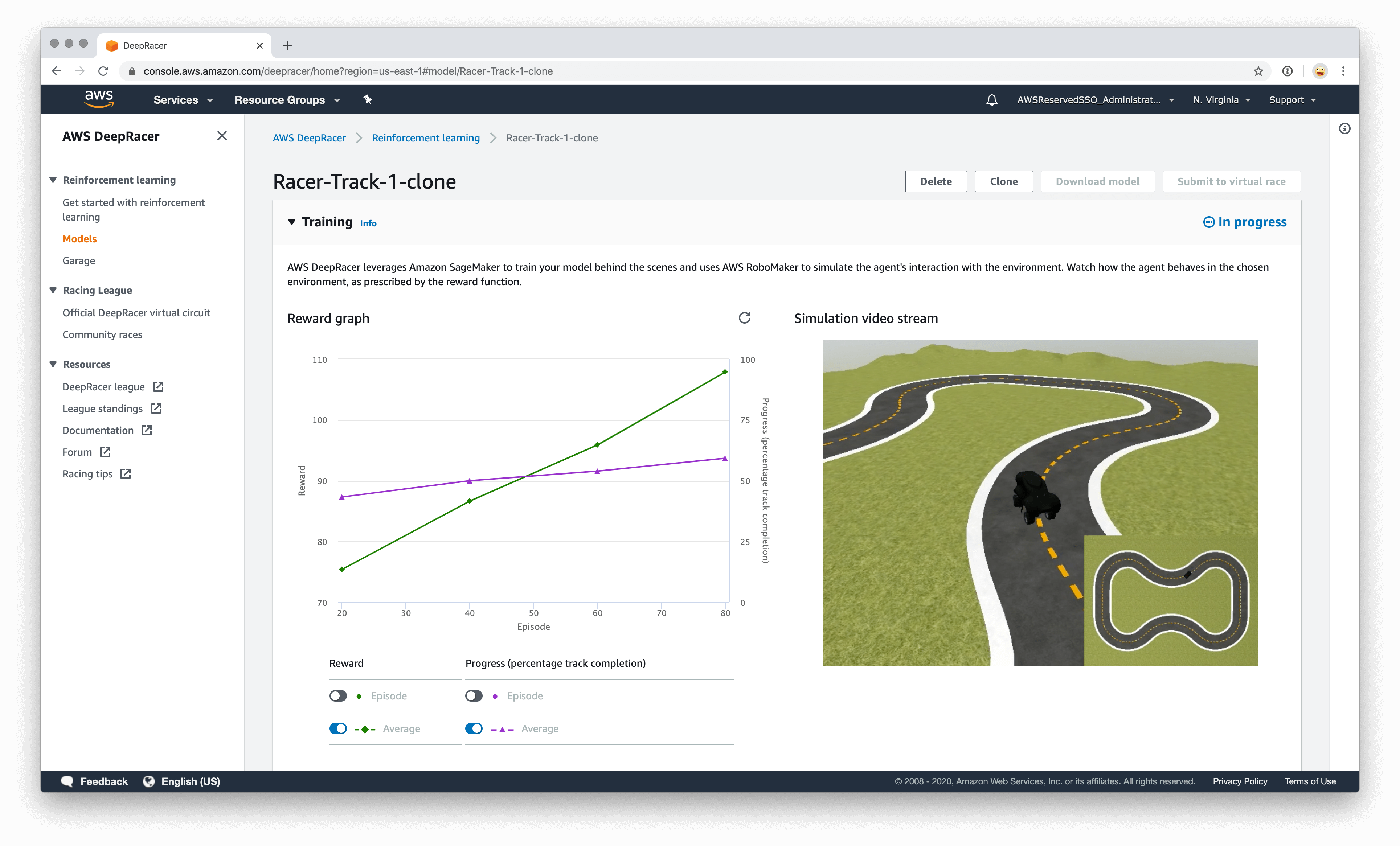This screenshot has width=1400, height=846.
Task: Click the simulation video stream
Action: pyautogui.click(x=1040, y=502)
